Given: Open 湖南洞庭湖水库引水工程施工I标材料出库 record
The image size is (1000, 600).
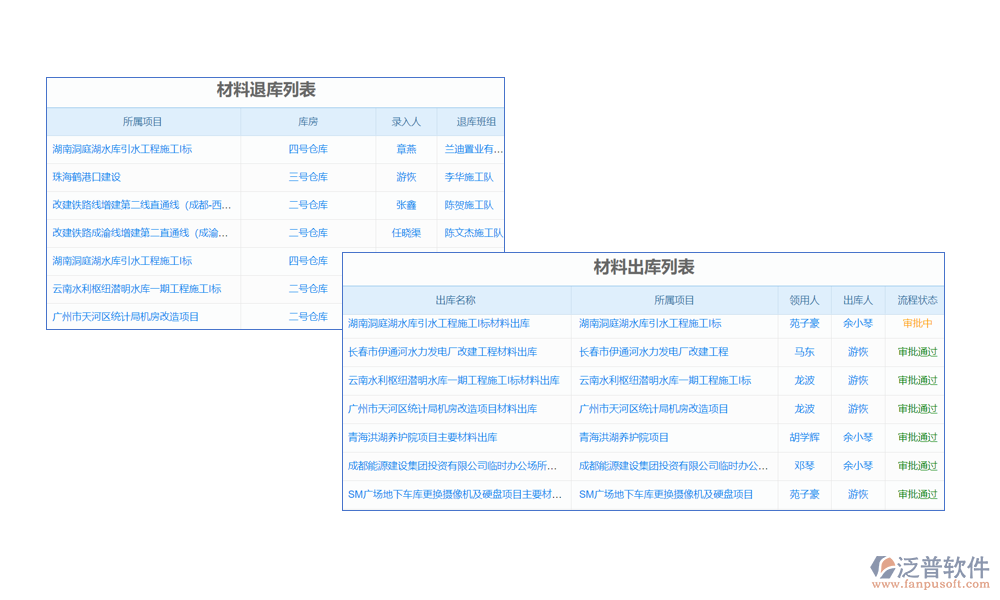Looking at the screenshot, I should tap(439, 324).
